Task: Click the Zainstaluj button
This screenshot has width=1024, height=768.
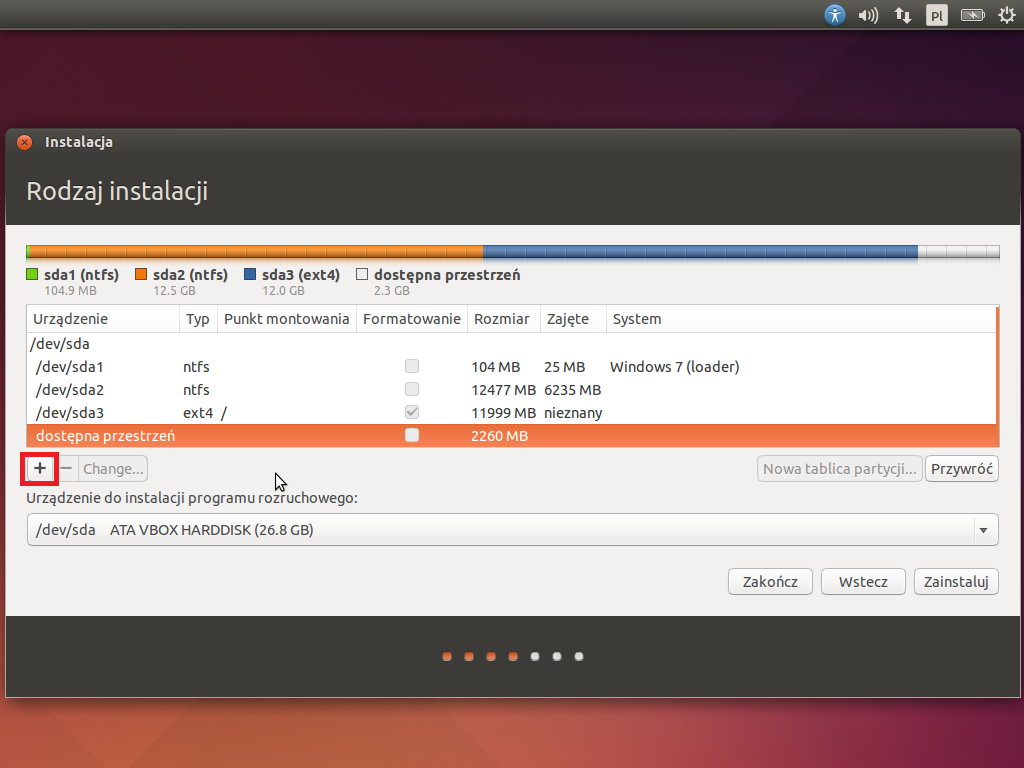Action: point(956,582)
